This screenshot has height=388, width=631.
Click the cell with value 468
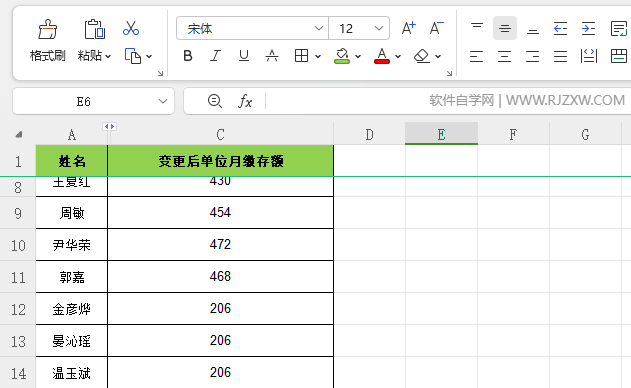(x=221, y=277)
